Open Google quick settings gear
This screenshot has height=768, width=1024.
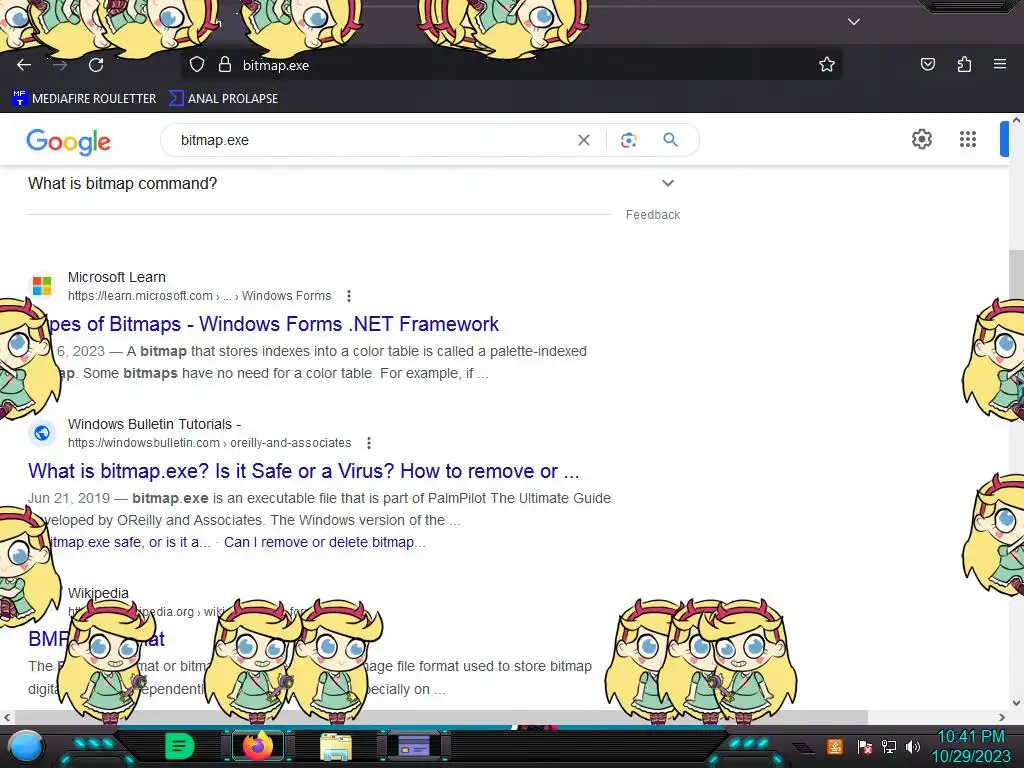pos(921,139)
